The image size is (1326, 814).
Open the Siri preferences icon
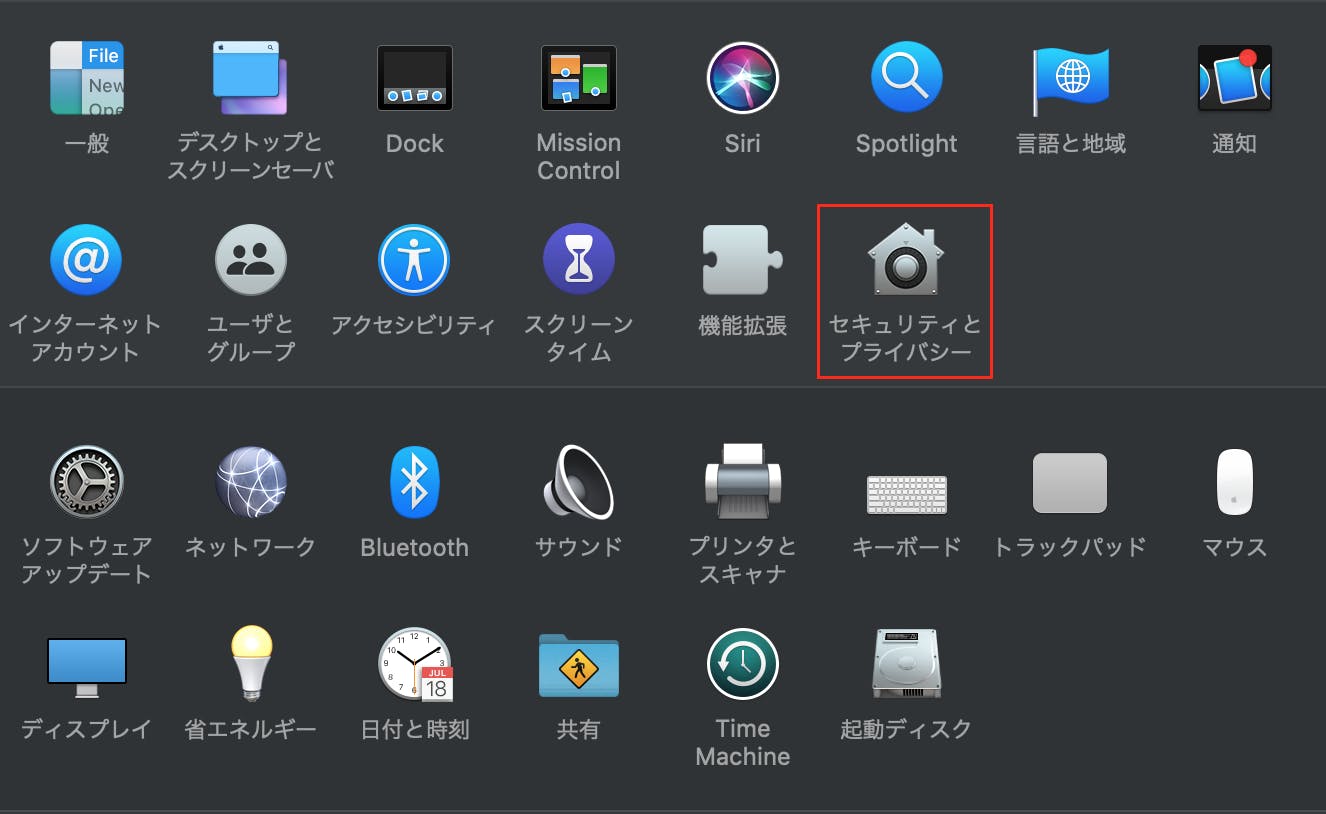pyautogui.click(x=743, y=78)
